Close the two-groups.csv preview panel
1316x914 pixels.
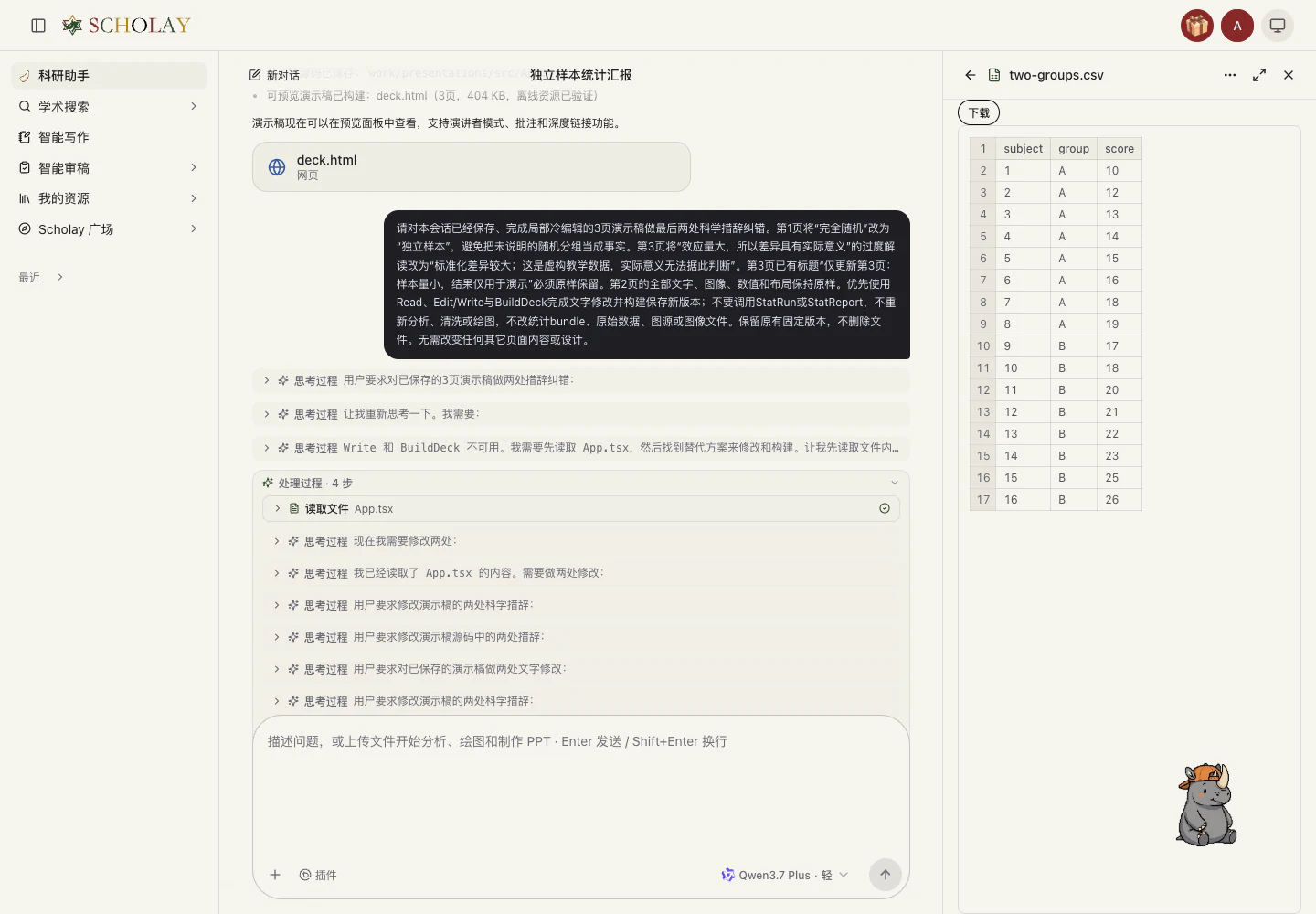[1289, 75]
